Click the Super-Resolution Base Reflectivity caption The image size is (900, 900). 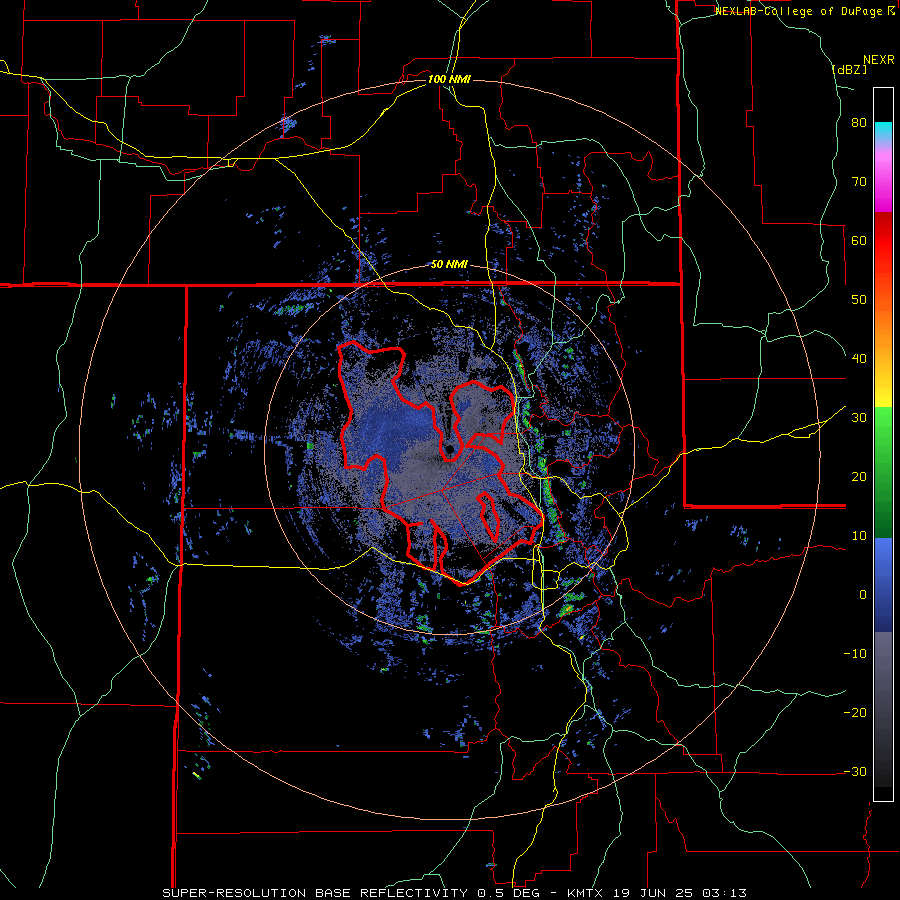click(455, 893)
